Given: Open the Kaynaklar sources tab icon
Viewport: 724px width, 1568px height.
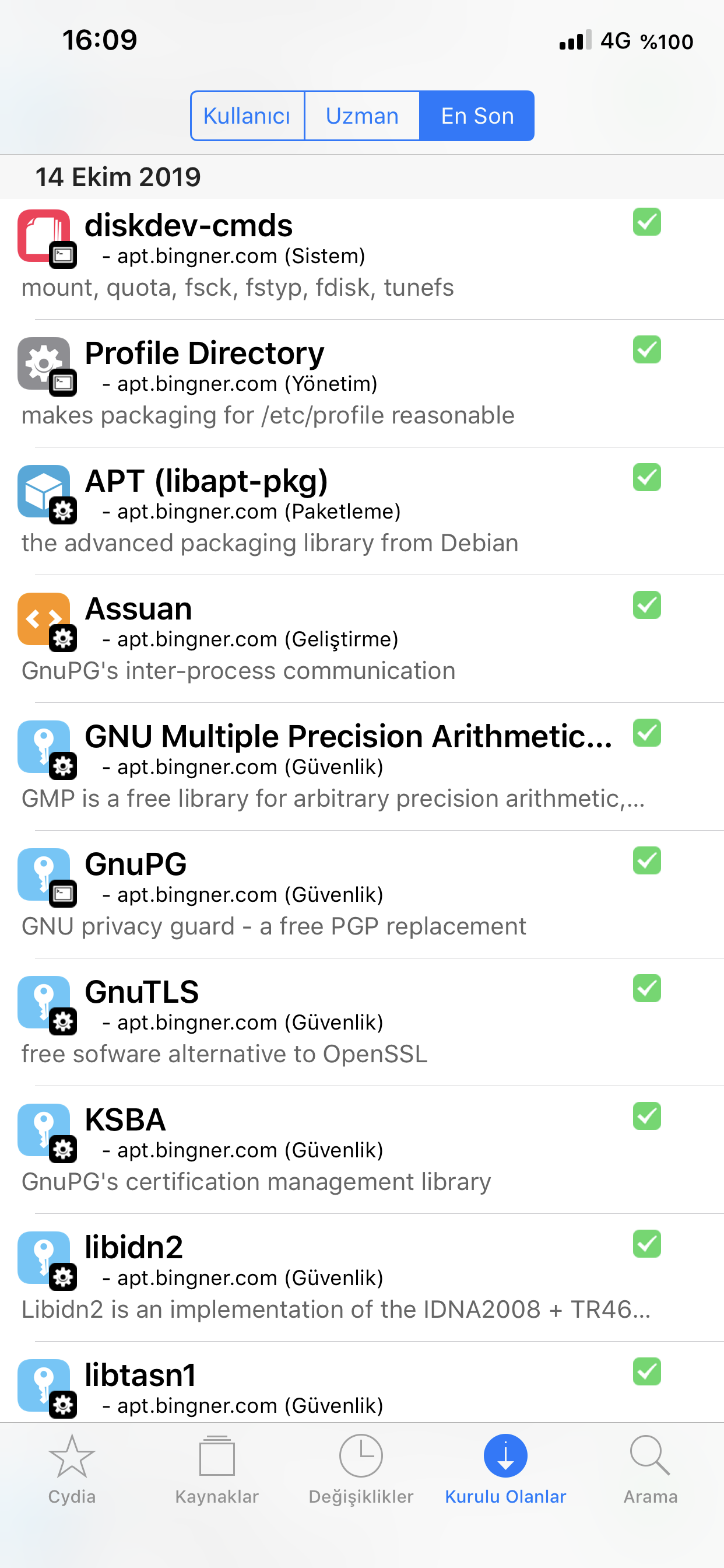Looking at the screenshot, I should point(217,1457).
